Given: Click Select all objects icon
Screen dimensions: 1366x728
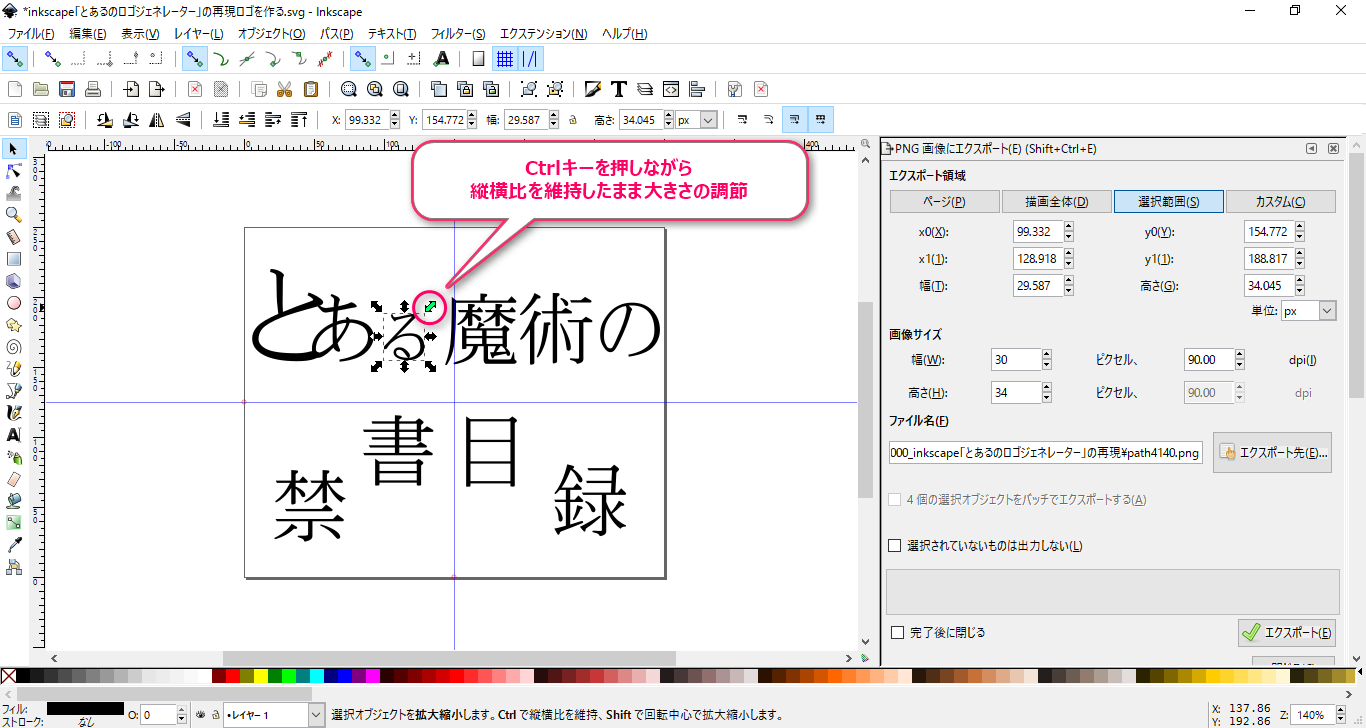Looking at the screenshot, I should [x=15, y=120].
